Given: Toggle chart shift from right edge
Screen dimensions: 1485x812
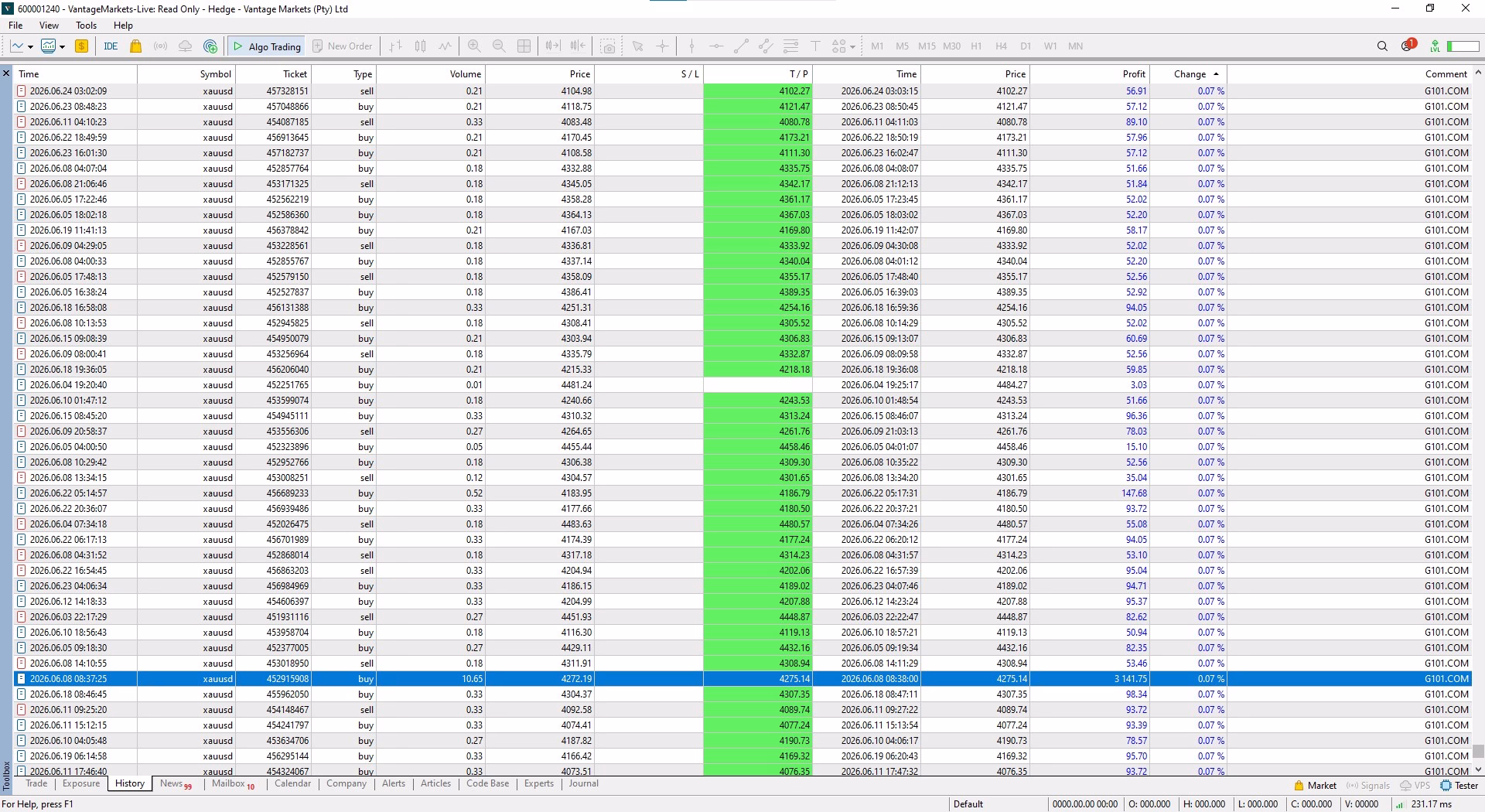Looking at the screenshot, I should [x=552, y=46].
